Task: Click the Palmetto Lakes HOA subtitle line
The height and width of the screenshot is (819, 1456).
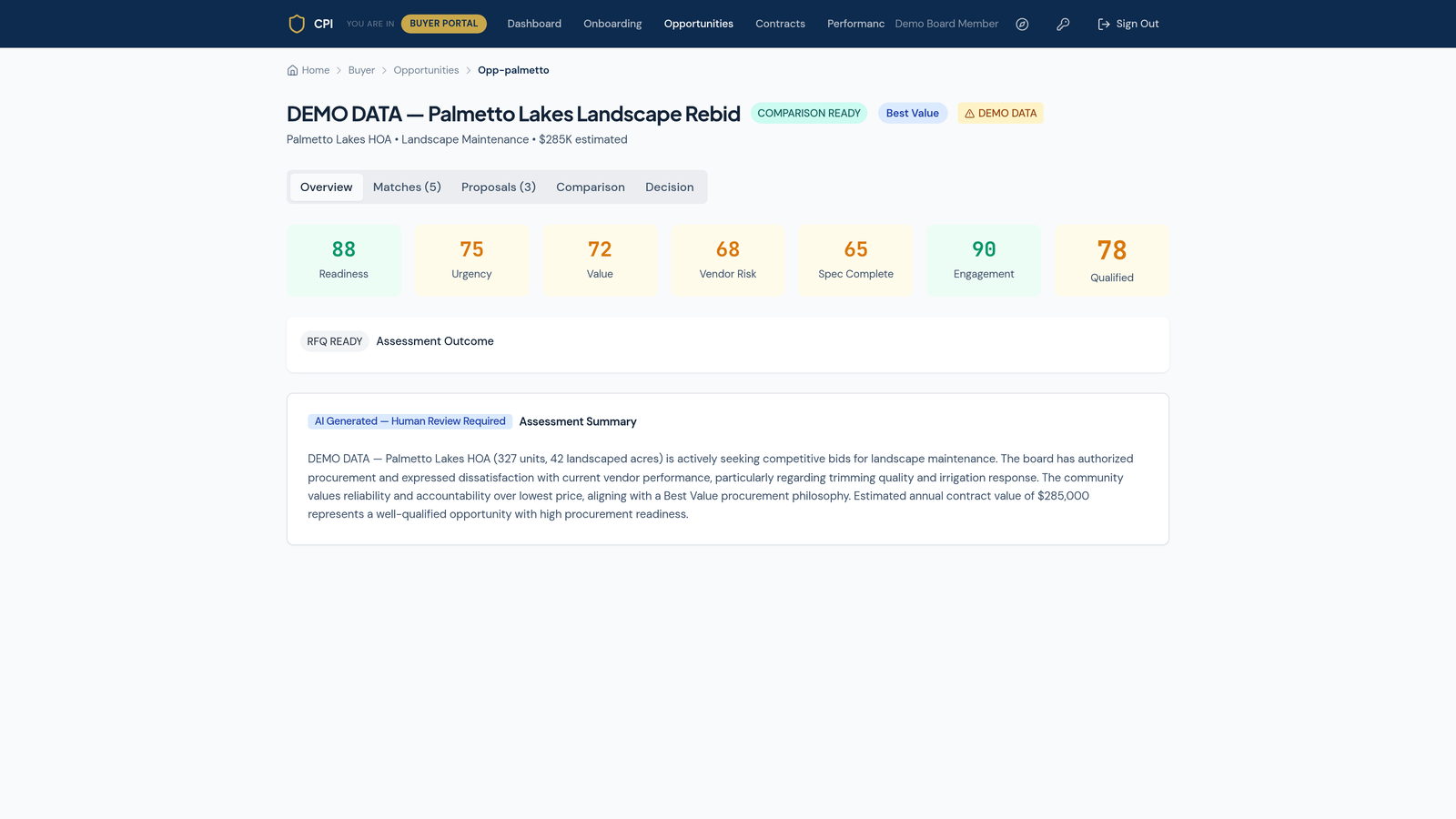Action: point(457,139)
